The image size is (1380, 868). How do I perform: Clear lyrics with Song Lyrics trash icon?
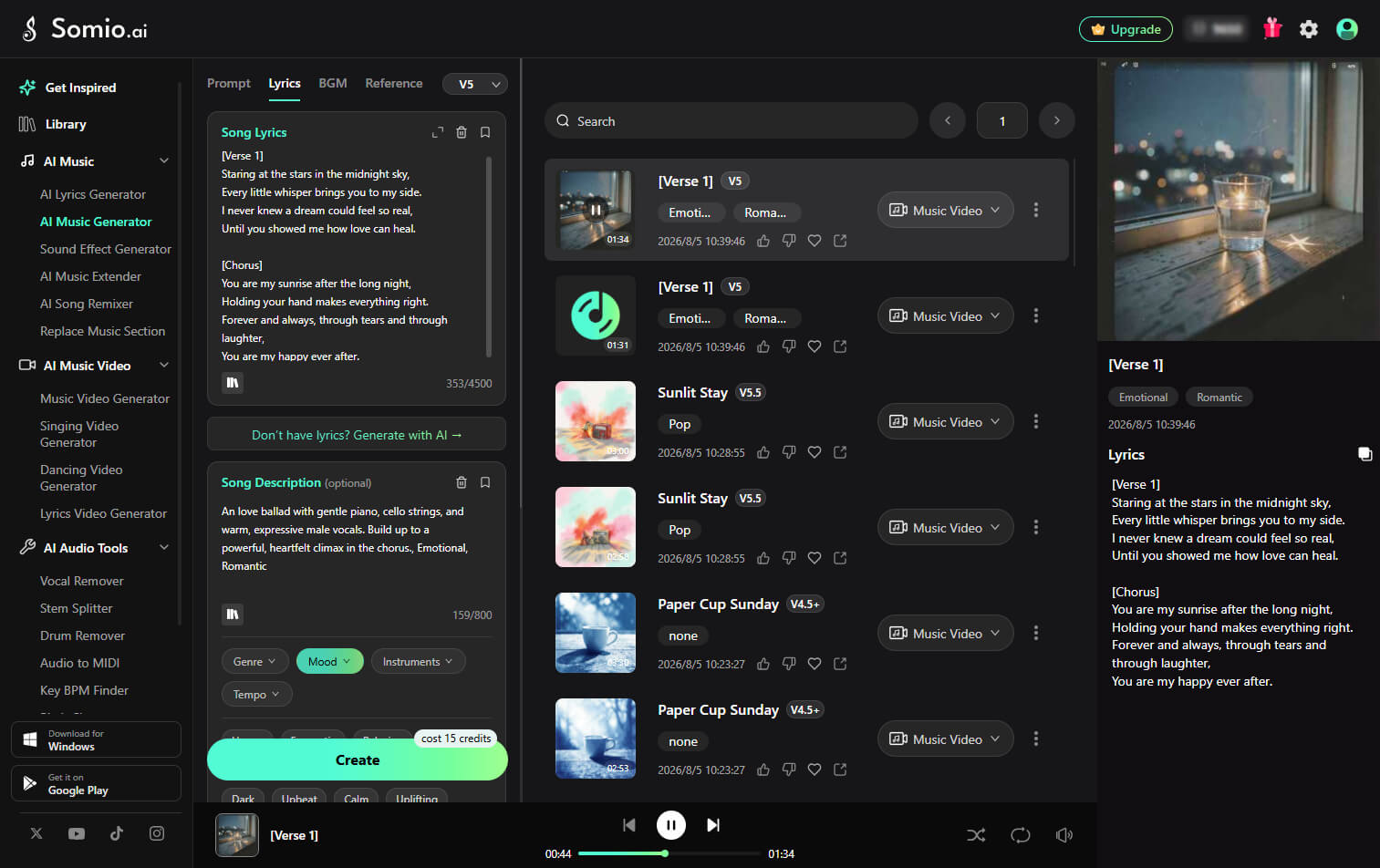462,132
